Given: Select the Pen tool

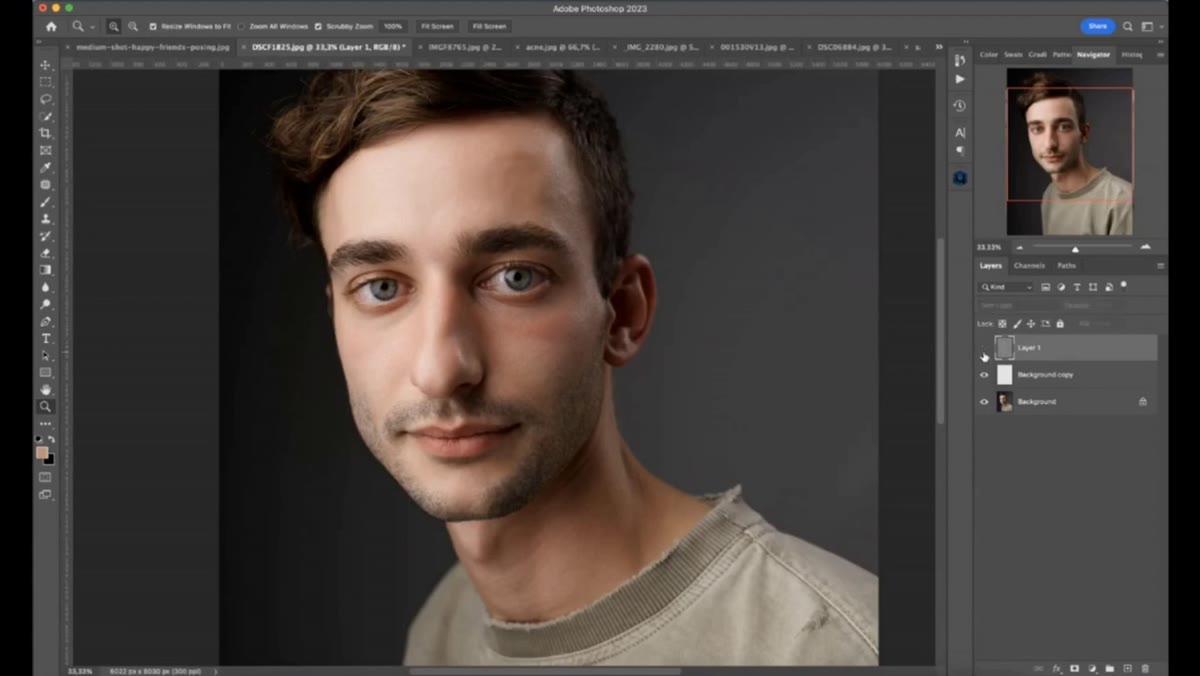Looking at the screenshot, I should pos(45,321).
